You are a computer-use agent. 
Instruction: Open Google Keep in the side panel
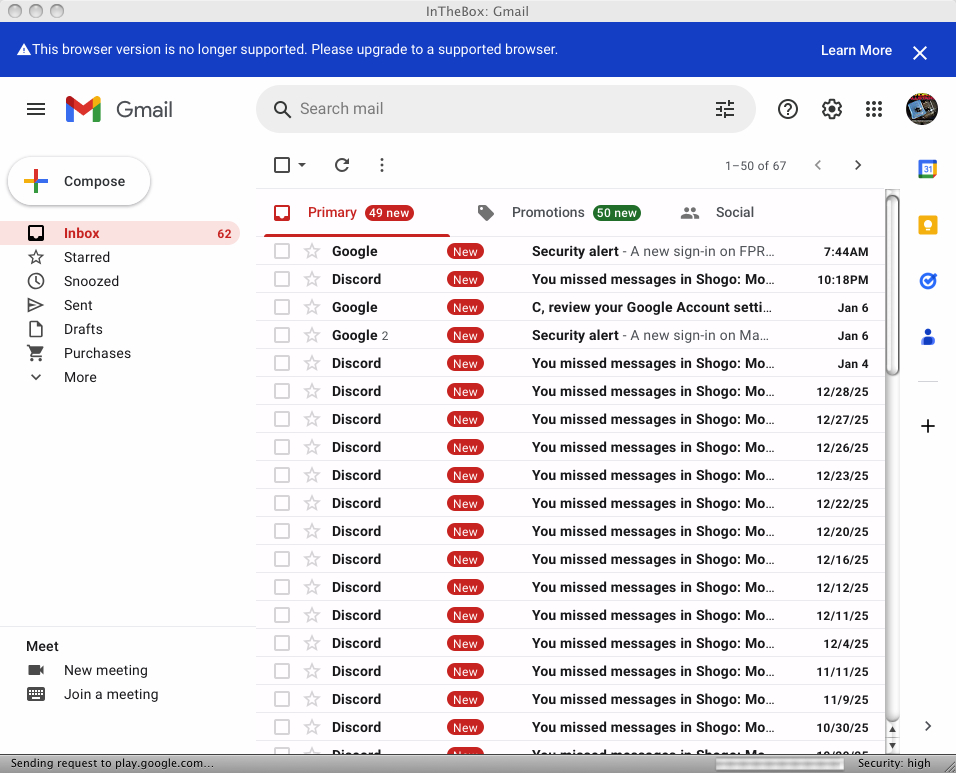[927, 226]
